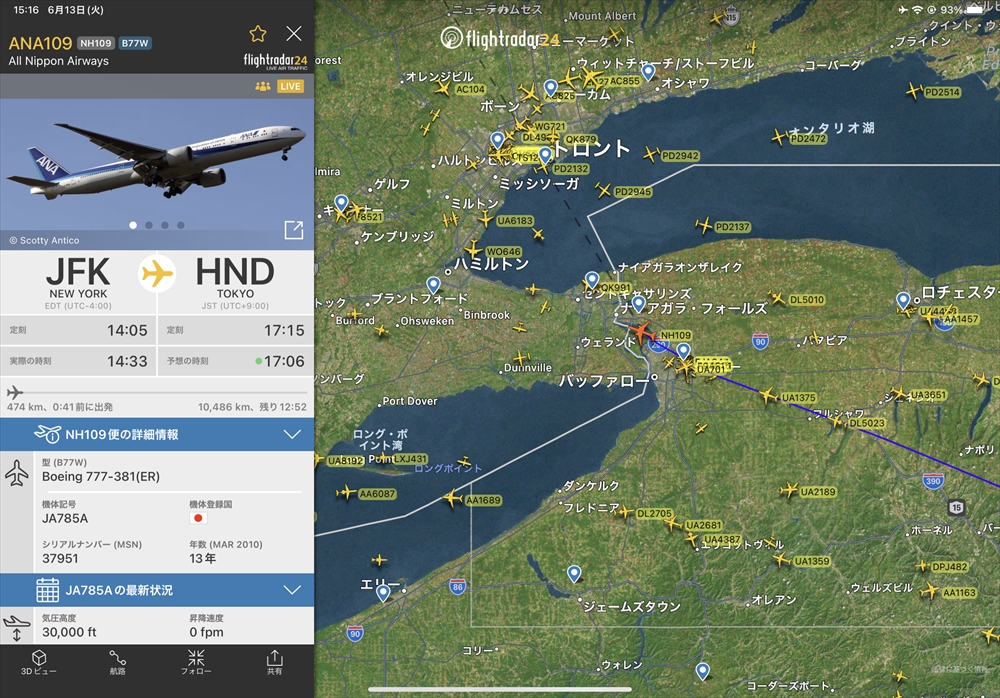Tap the ANA Boeing 777 aircraft photo
The image size is (1000, 698).
pos(157,165)
